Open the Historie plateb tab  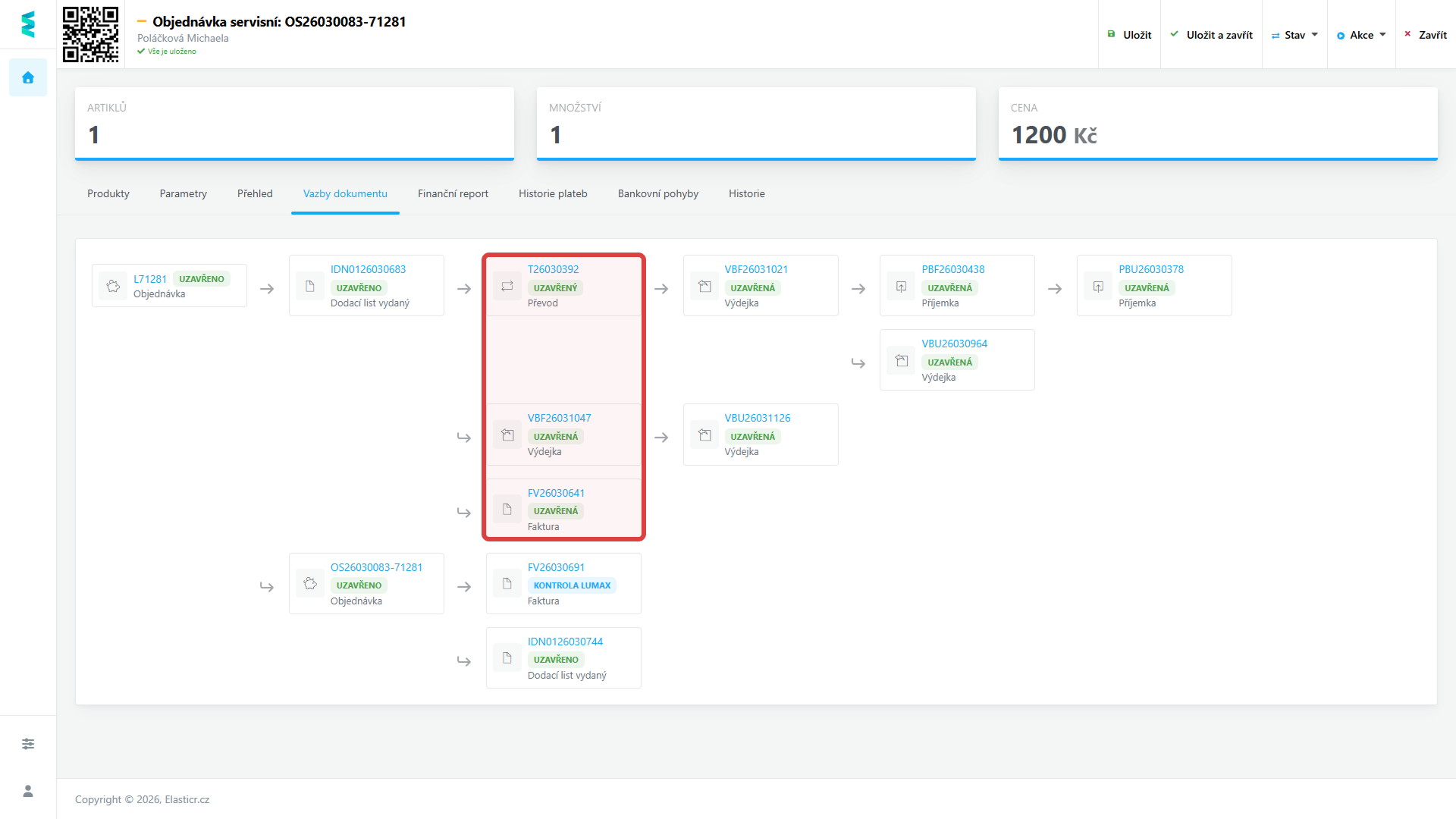[553, 193]
